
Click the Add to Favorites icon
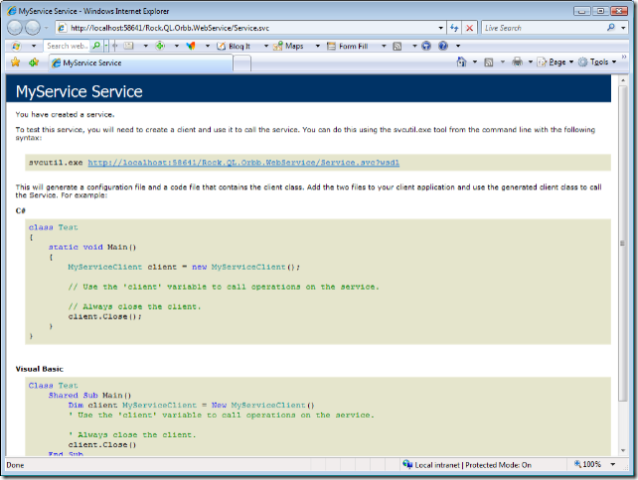(34, 62)
